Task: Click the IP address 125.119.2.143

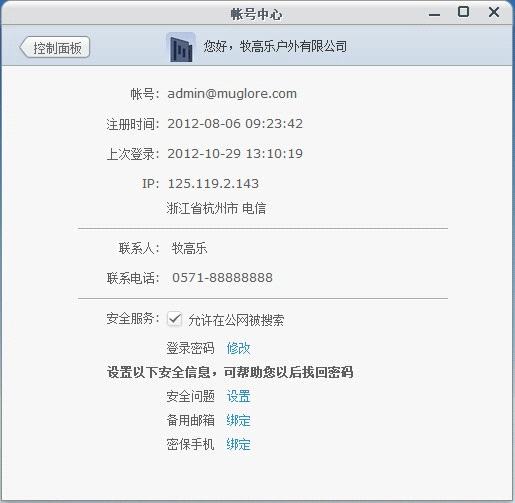Action: pos(213,184)
